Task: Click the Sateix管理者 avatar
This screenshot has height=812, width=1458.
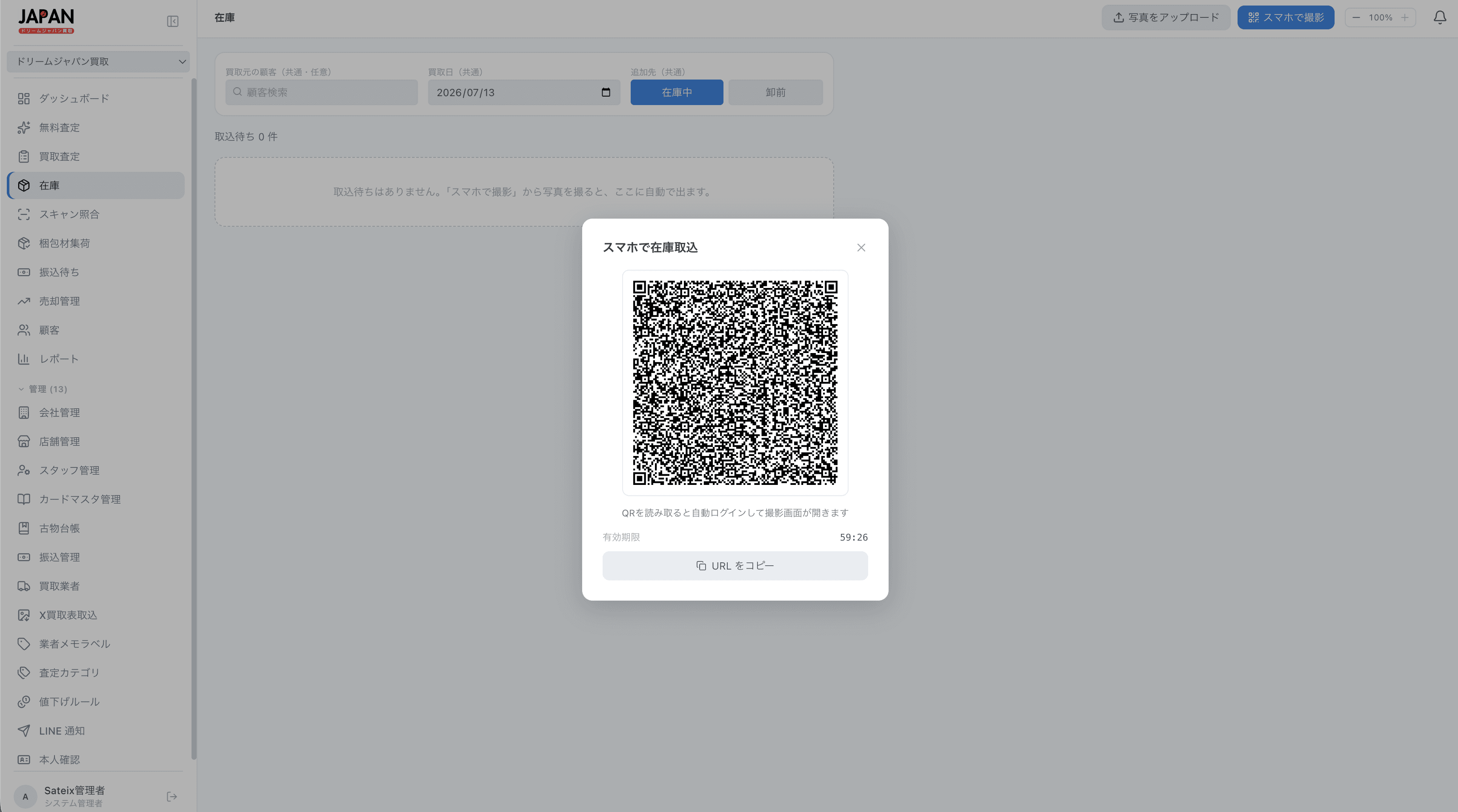Action: coord(25,797)
